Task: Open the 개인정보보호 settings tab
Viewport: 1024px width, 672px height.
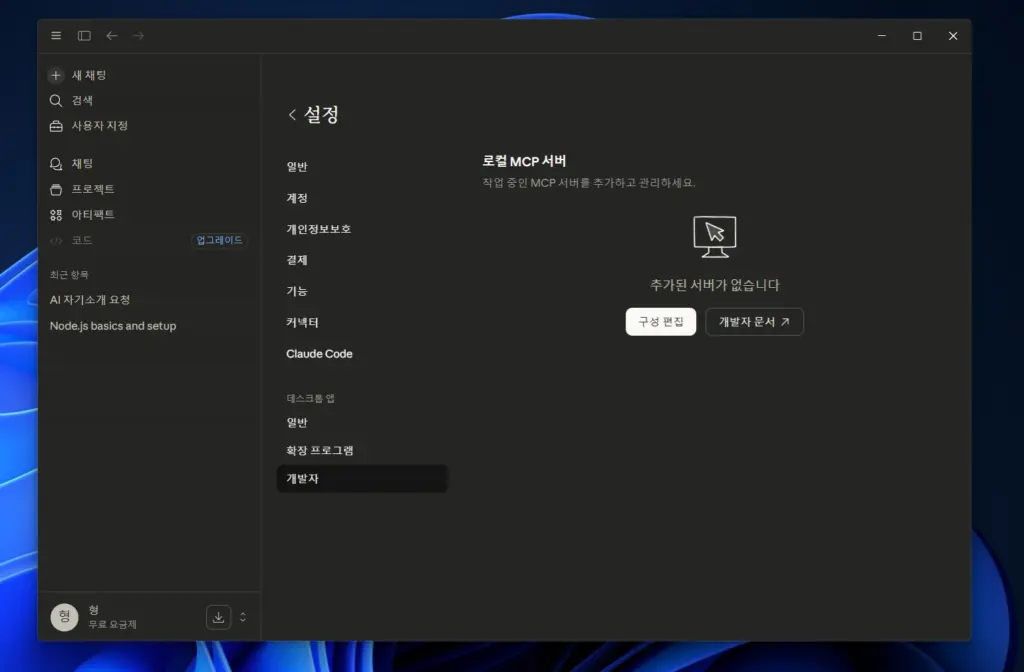Action: (362, 229)
